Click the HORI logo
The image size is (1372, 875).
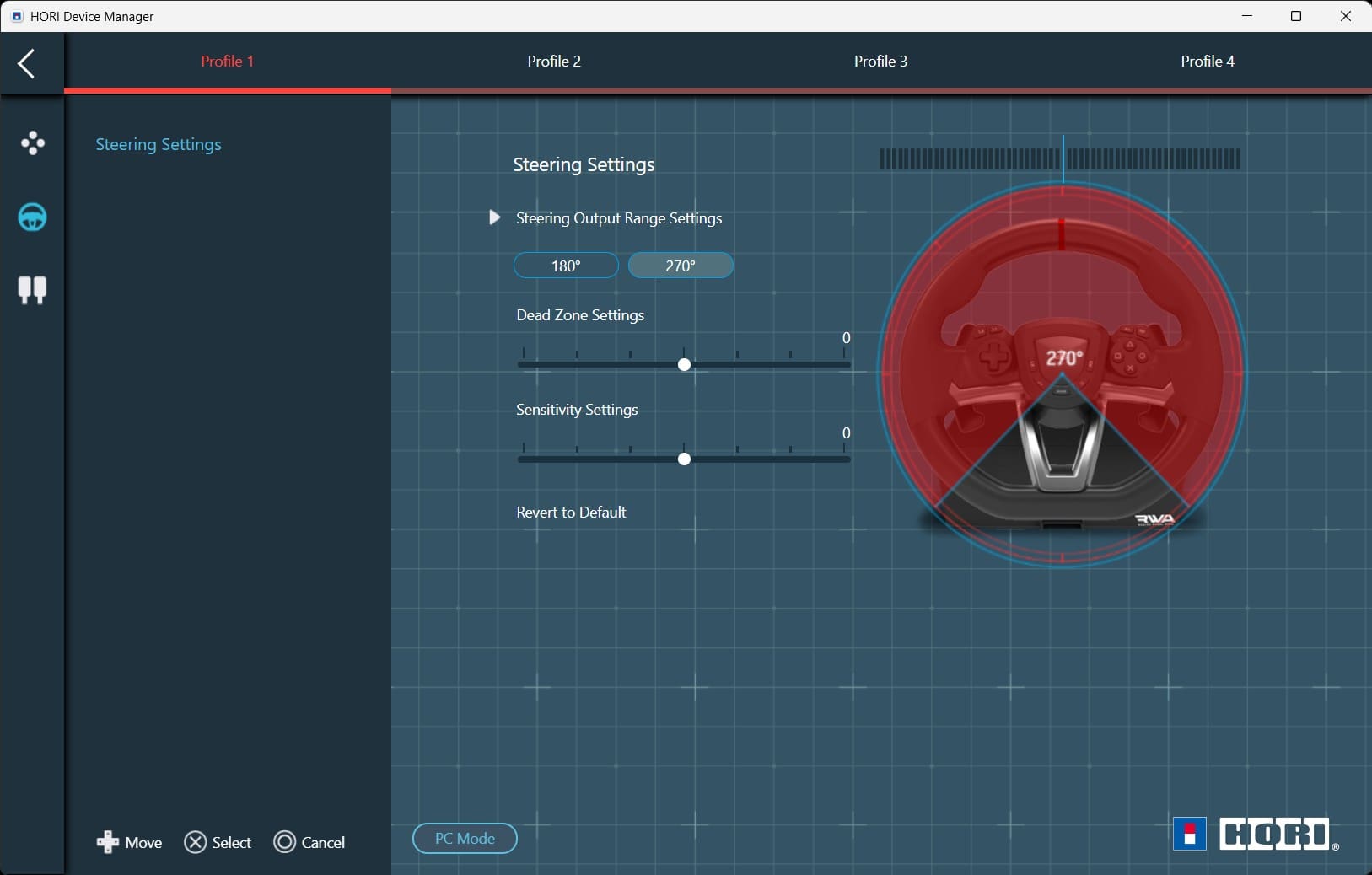click(x=1255, y=834)
